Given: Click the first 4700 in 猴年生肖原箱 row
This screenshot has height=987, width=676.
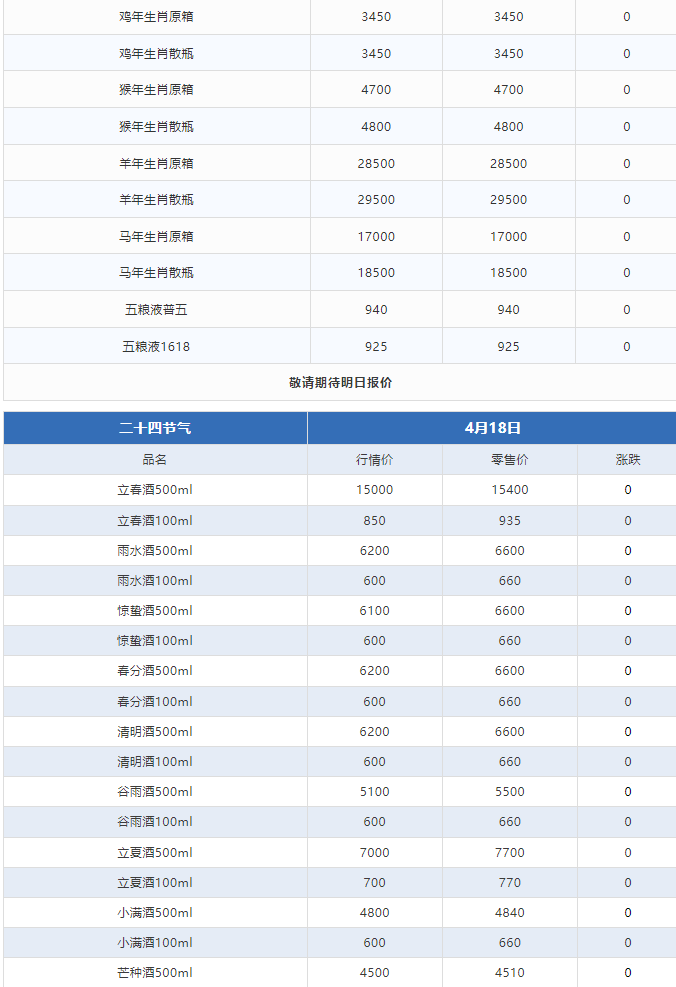Looking at the screenshot, I should point(376,90).
